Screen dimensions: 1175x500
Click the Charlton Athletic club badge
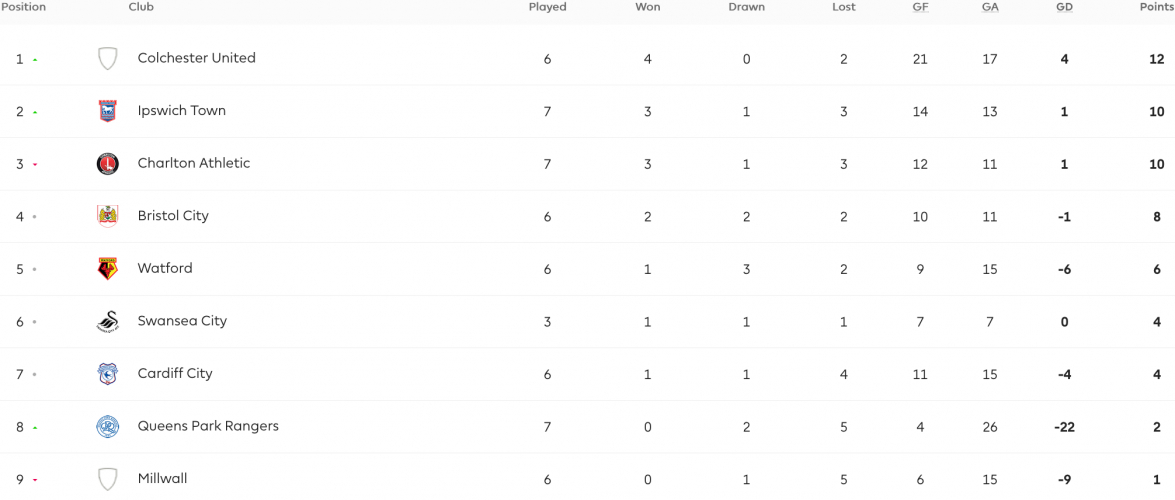point(108,163)
